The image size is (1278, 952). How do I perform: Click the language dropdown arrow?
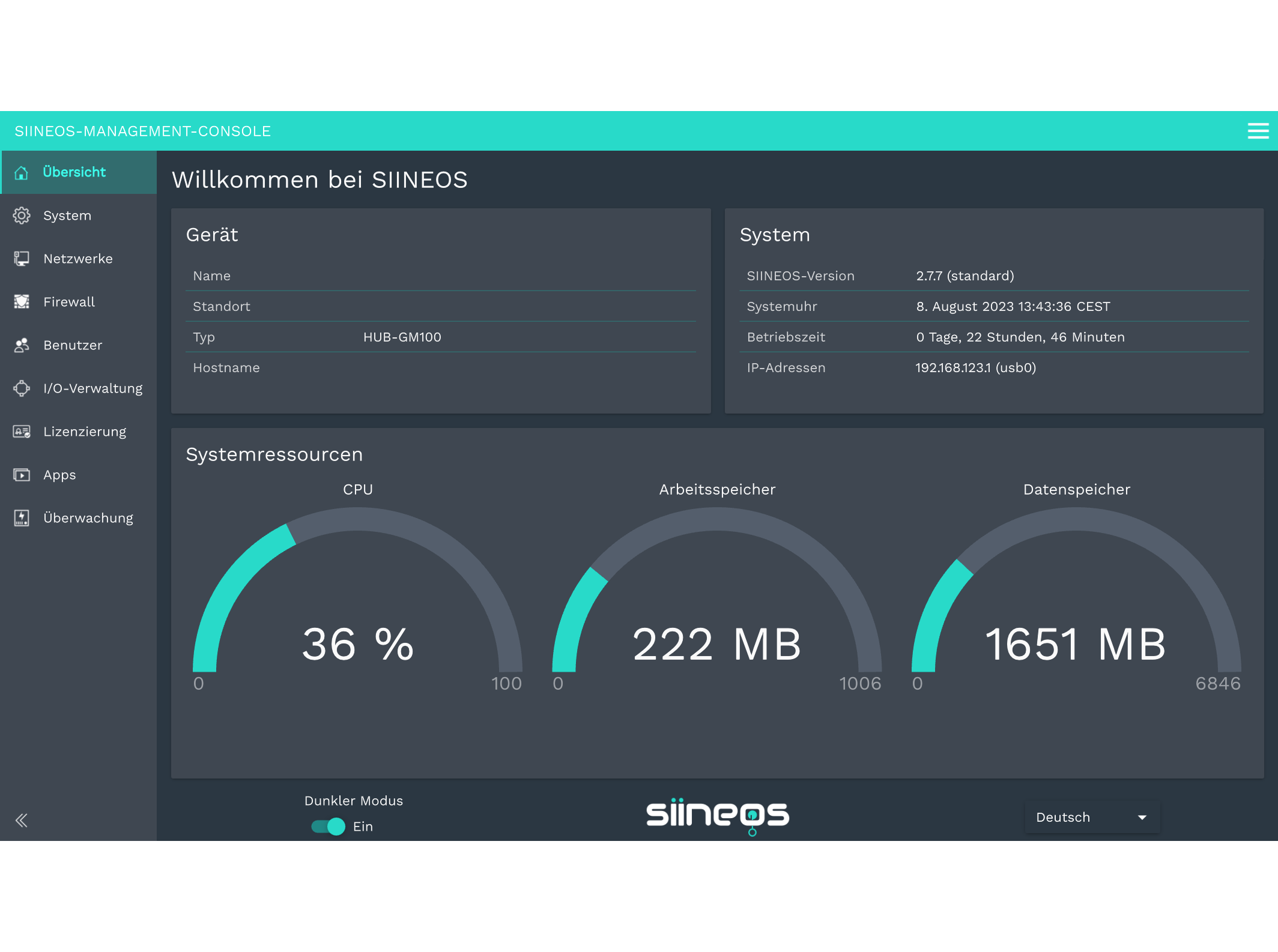pyautogui.click(x=1142, y=818)
